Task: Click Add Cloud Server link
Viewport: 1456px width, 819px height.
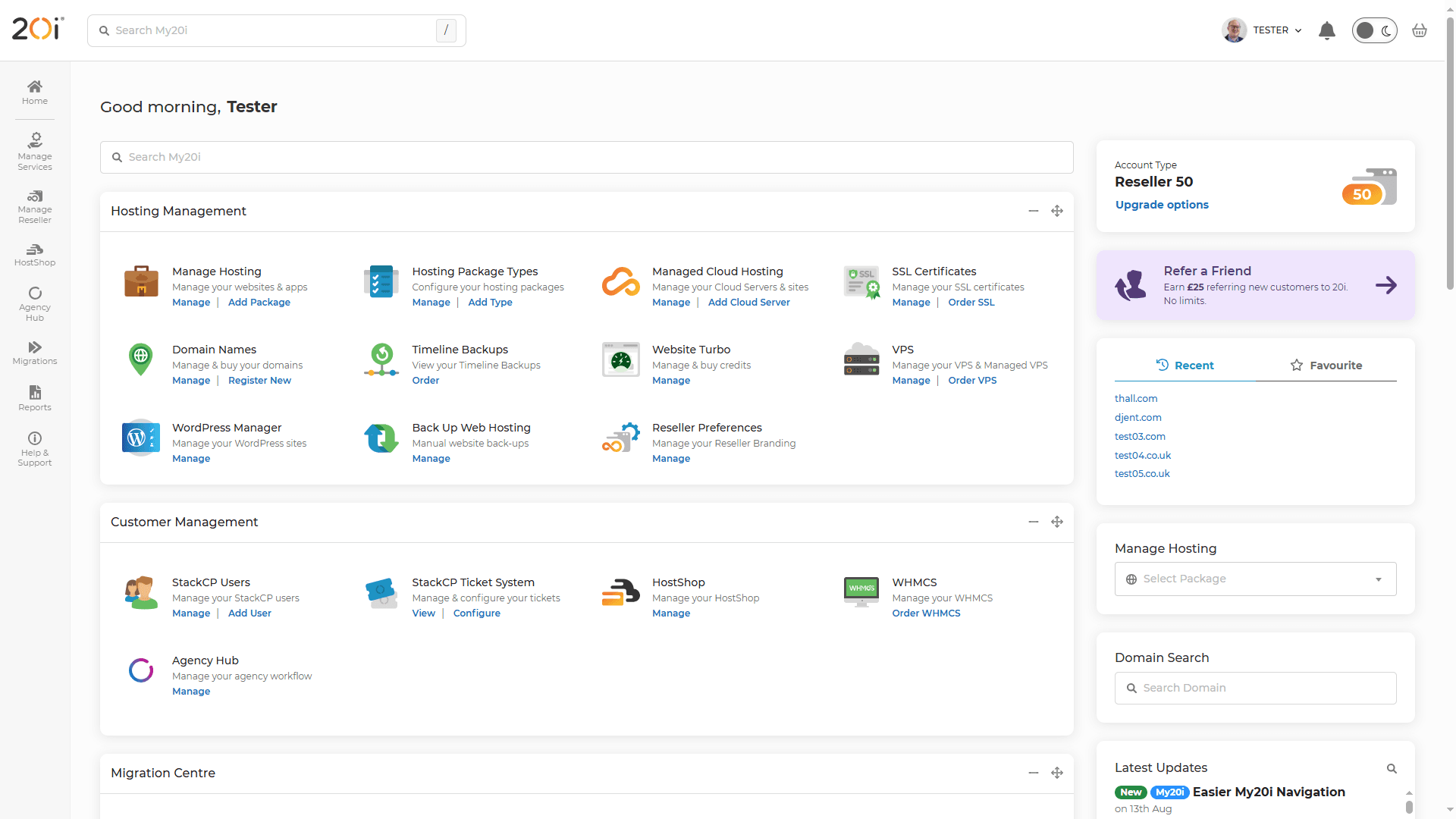Action: pos(749,302)
